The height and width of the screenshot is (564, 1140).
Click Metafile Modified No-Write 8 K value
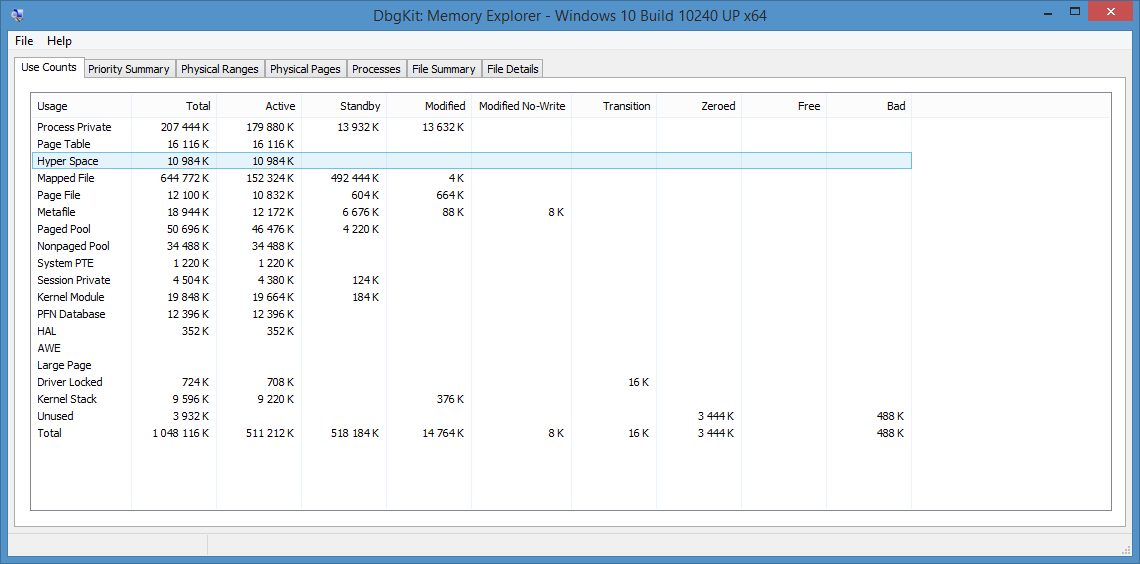(555, 212)
